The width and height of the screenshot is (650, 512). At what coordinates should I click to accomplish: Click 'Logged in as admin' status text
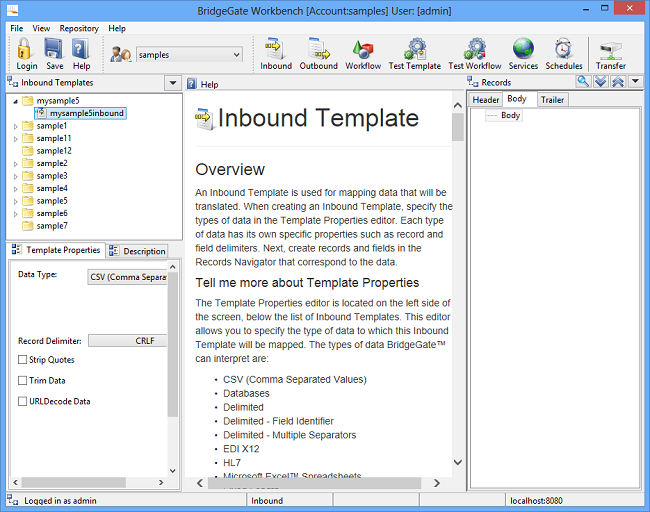(x=60, y=500)
